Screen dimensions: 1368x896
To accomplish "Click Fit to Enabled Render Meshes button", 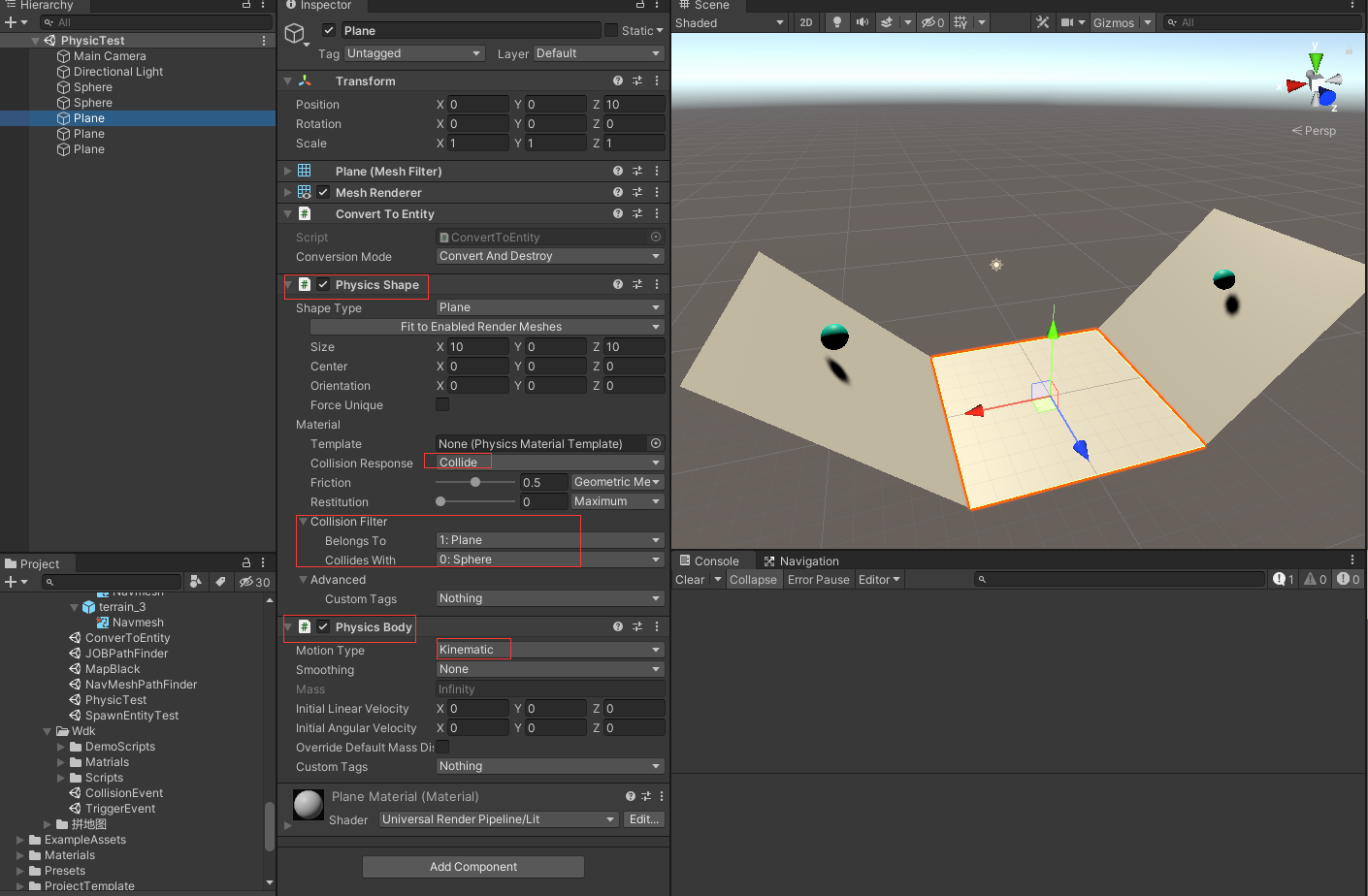I will click(x=487, y=327).
